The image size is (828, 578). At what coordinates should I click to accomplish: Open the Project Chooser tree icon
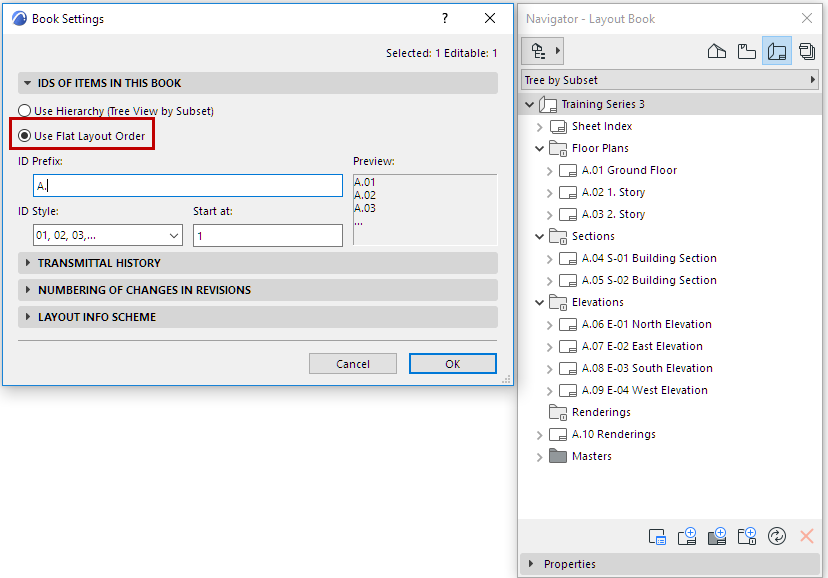(x=538, y=51)
